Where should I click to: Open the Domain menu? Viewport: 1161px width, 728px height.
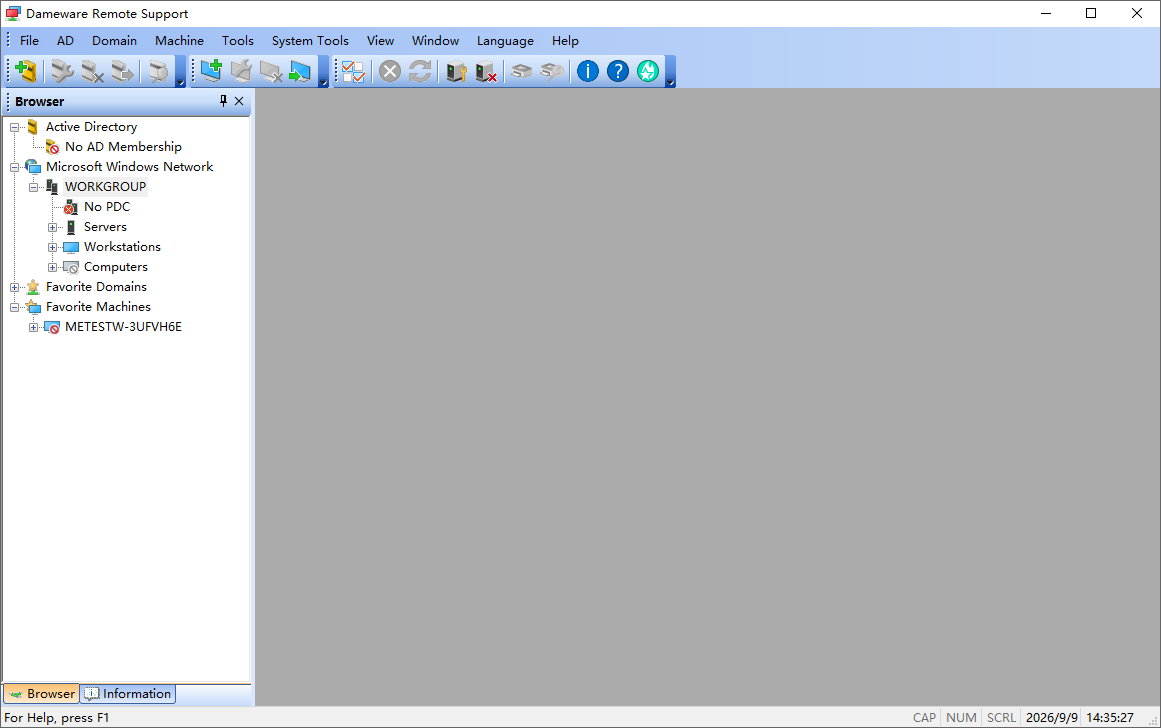(114, 41)
